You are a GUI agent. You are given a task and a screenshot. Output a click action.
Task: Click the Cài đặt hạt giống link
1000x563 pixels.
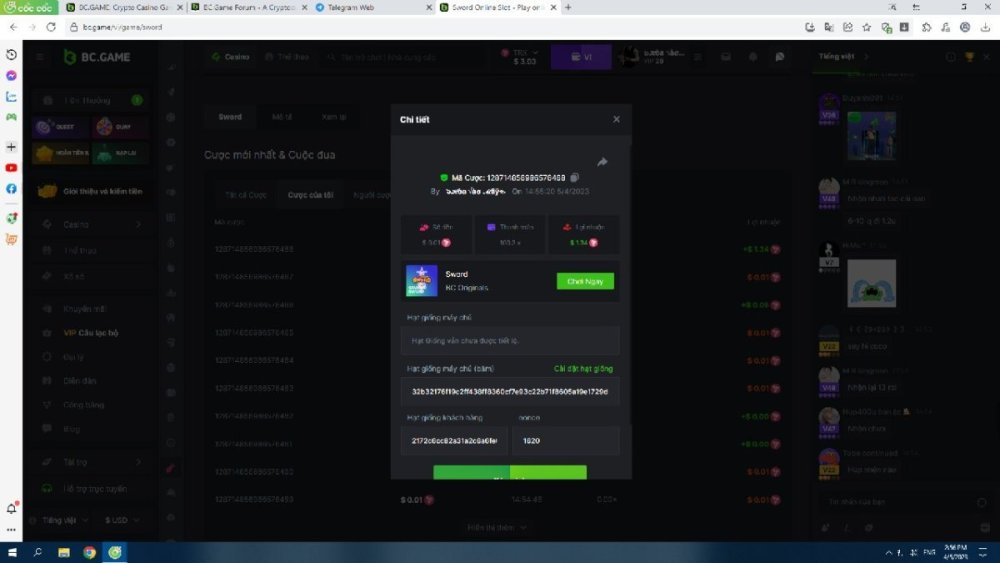tap(583, 368)
